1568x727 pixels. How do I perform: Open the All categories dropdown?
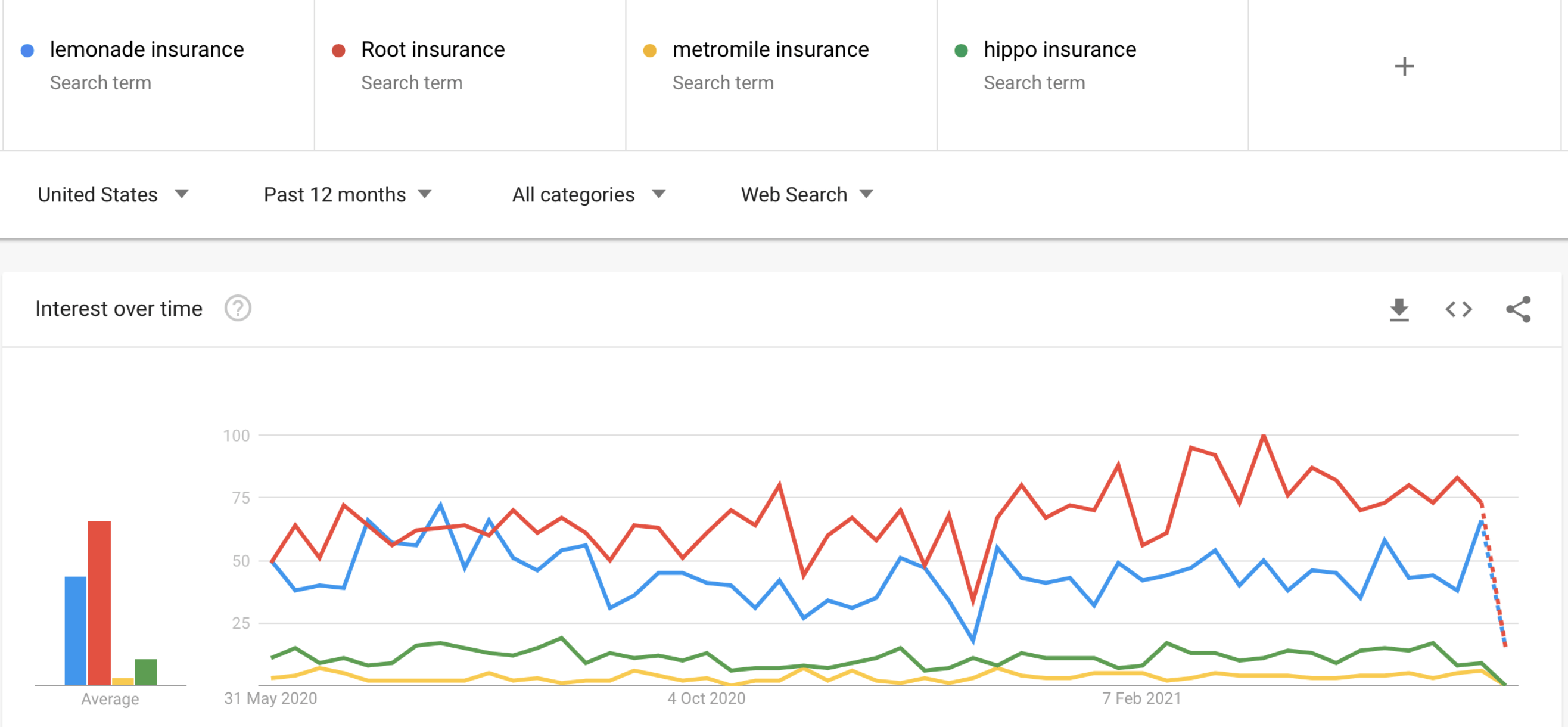[x=588, y=195]
